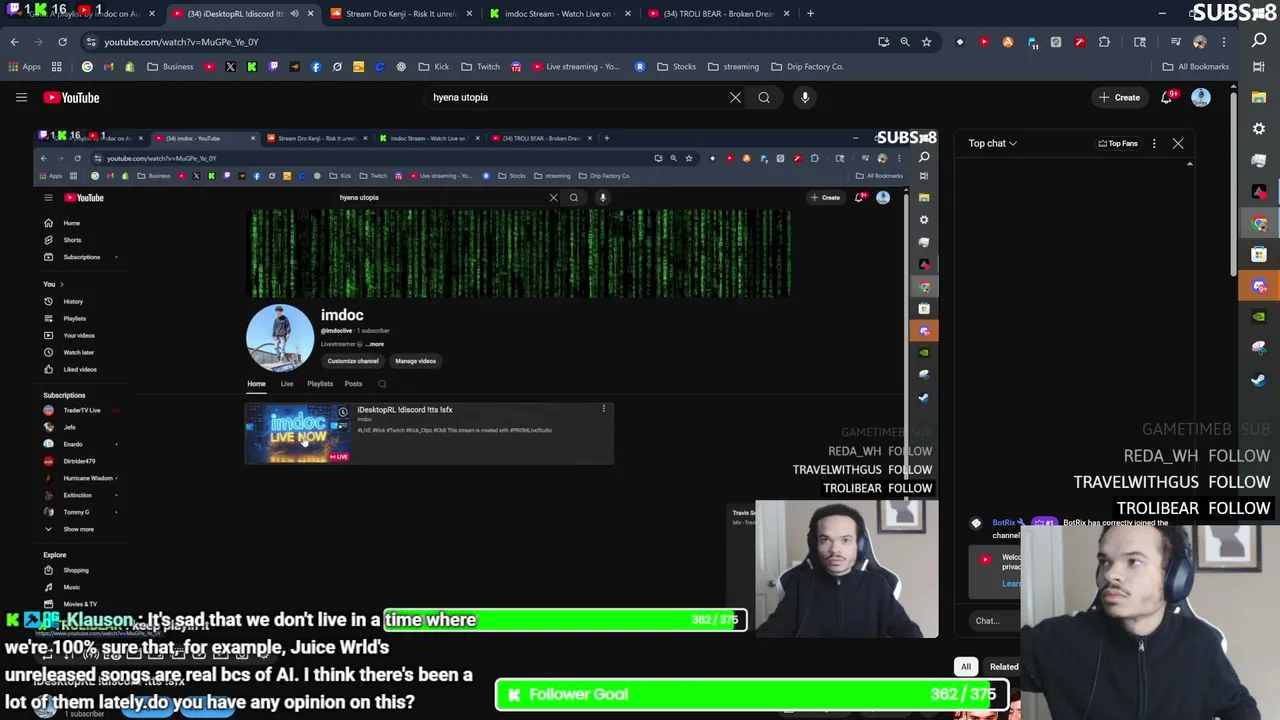Open Stocks bookmarks folder
1280x720 pixels.
click(676, 67)
